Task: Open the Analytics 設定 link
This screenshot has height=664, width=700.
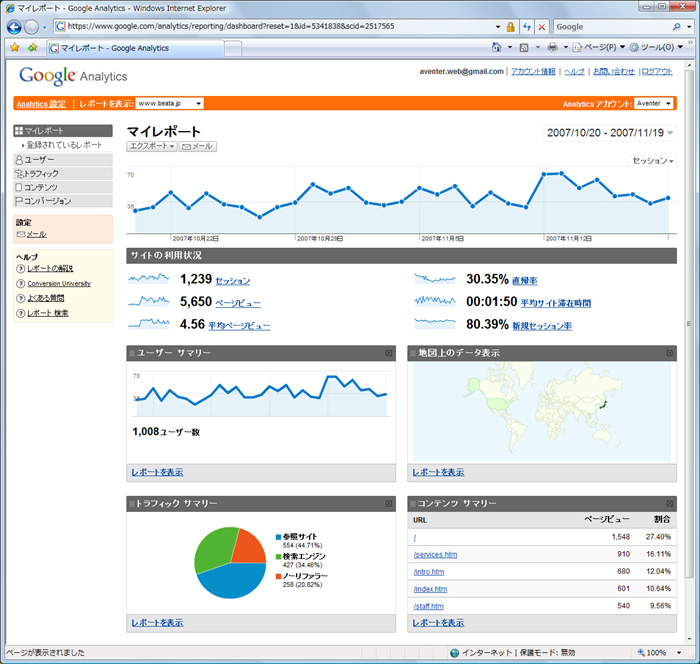Action: pos(41,104)
